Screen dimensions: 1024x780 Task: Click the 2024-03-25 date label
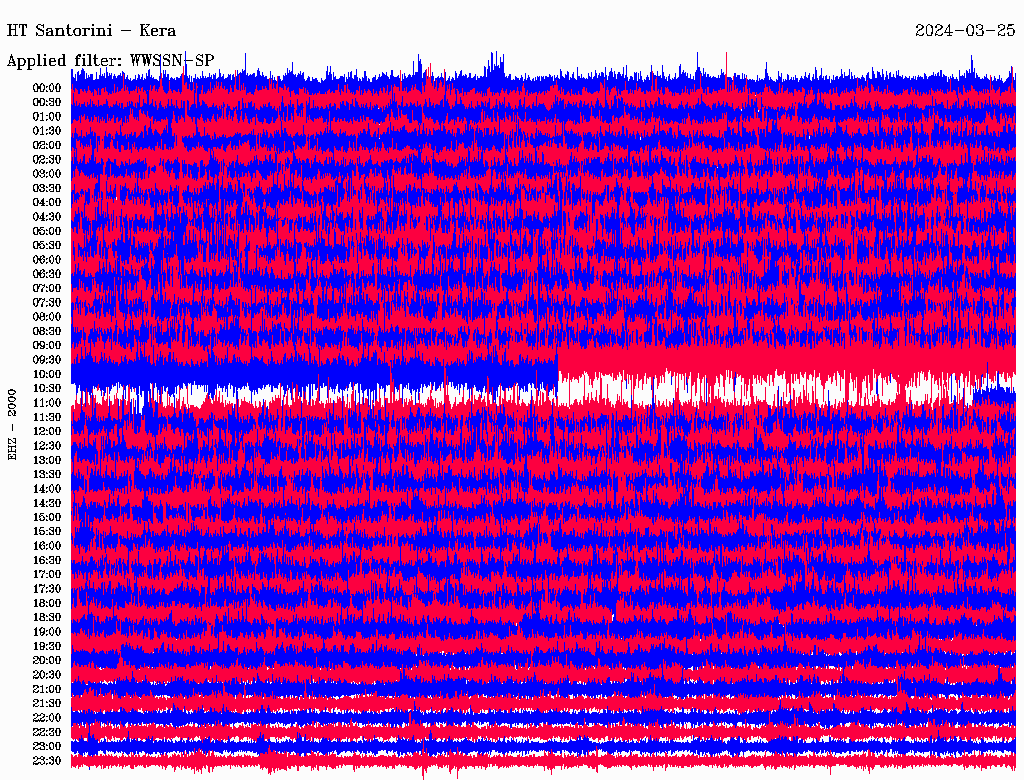(x=964, y=31)
